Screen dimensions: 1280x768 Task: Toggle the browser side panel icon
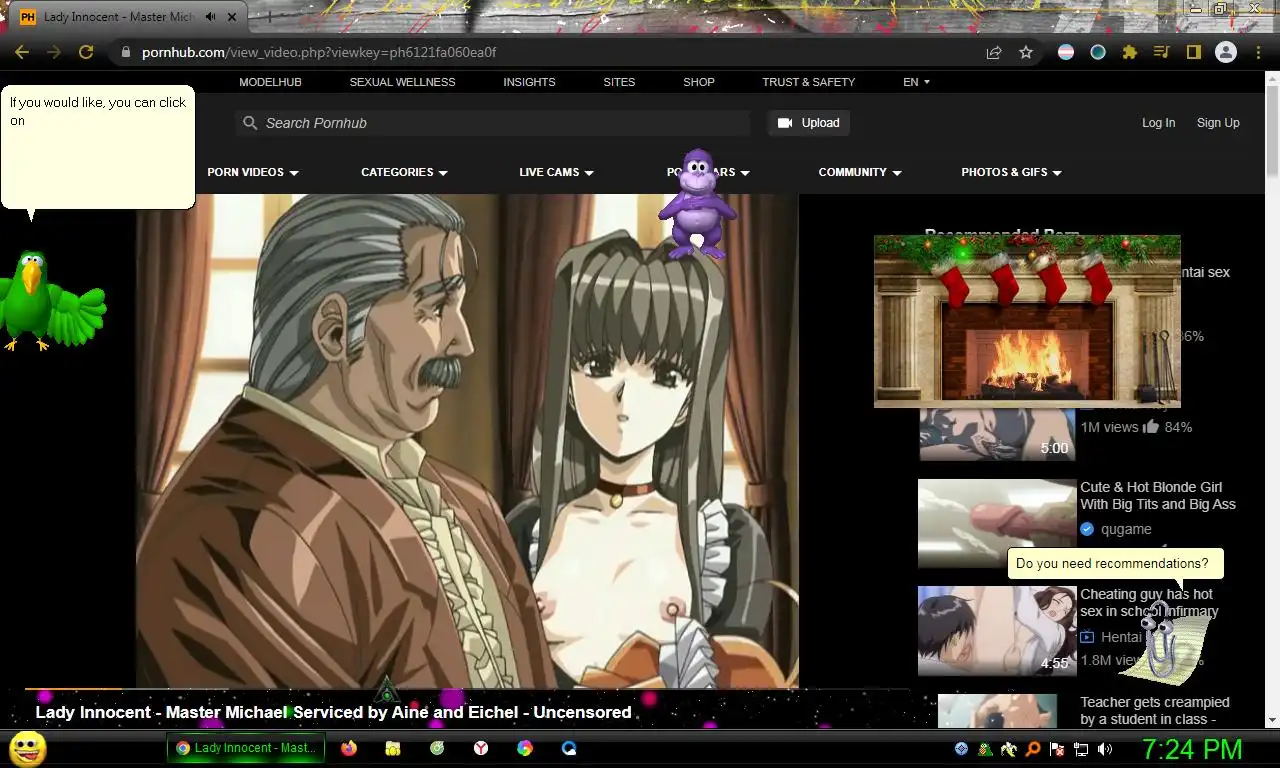coord(1193,52)
